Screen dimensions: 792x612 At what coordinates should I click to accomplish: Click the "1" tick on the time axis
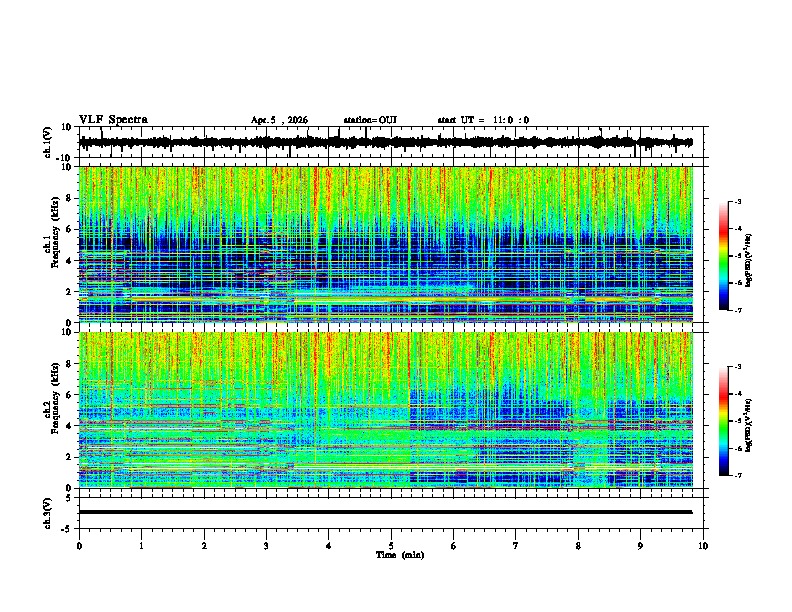coord(141,546)
